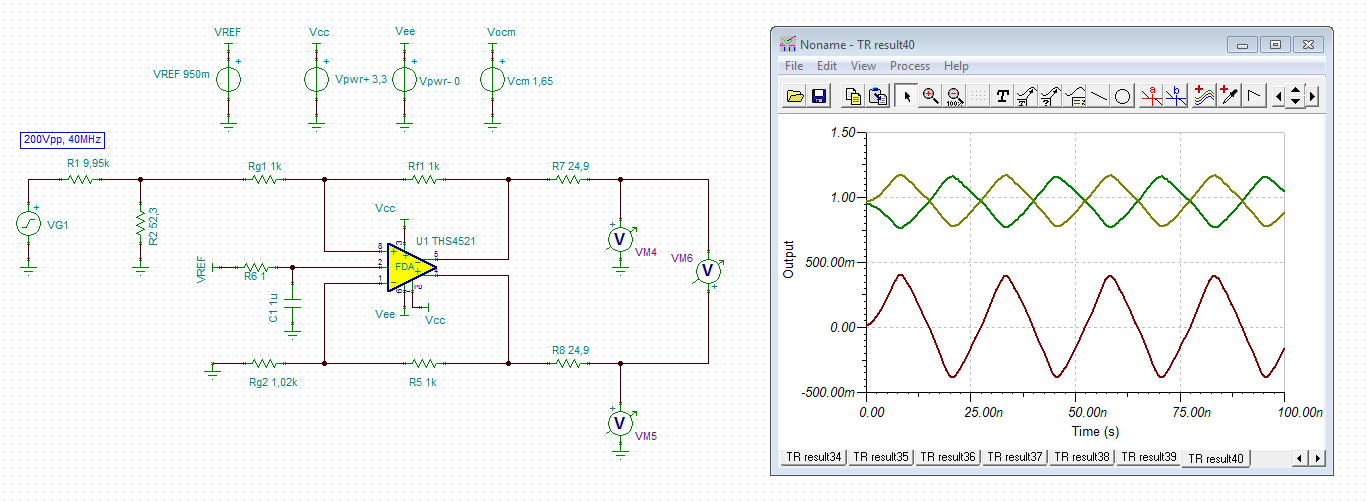Open the View menu

pos(863,66)
